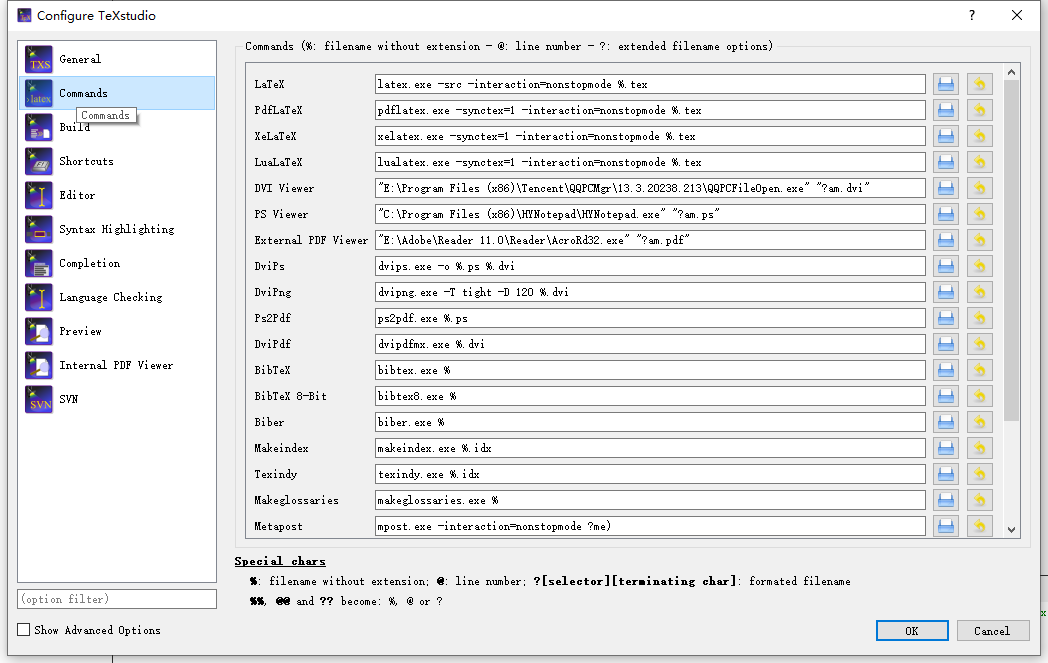The image size is (1048, 663).
Task: Click scrollbar down arrow in commands list
Action: click(1011, 529)
